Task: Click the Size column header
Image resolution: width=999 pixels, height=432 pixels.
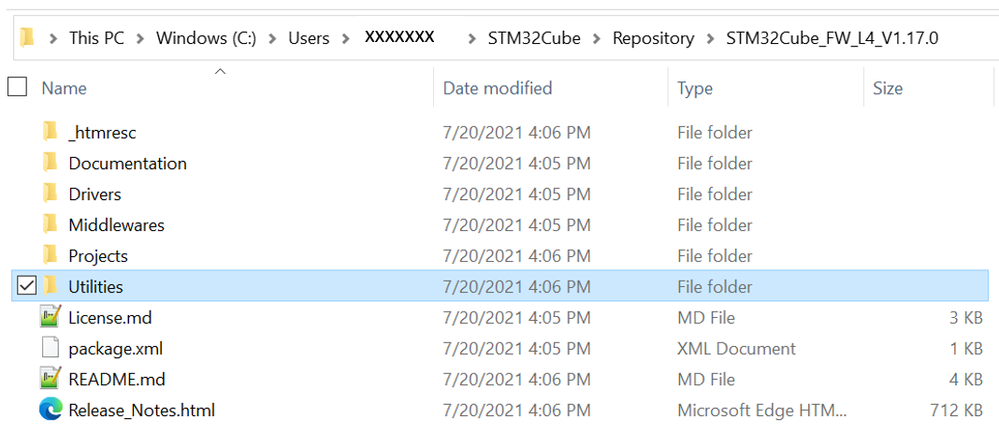Action: 887,88
